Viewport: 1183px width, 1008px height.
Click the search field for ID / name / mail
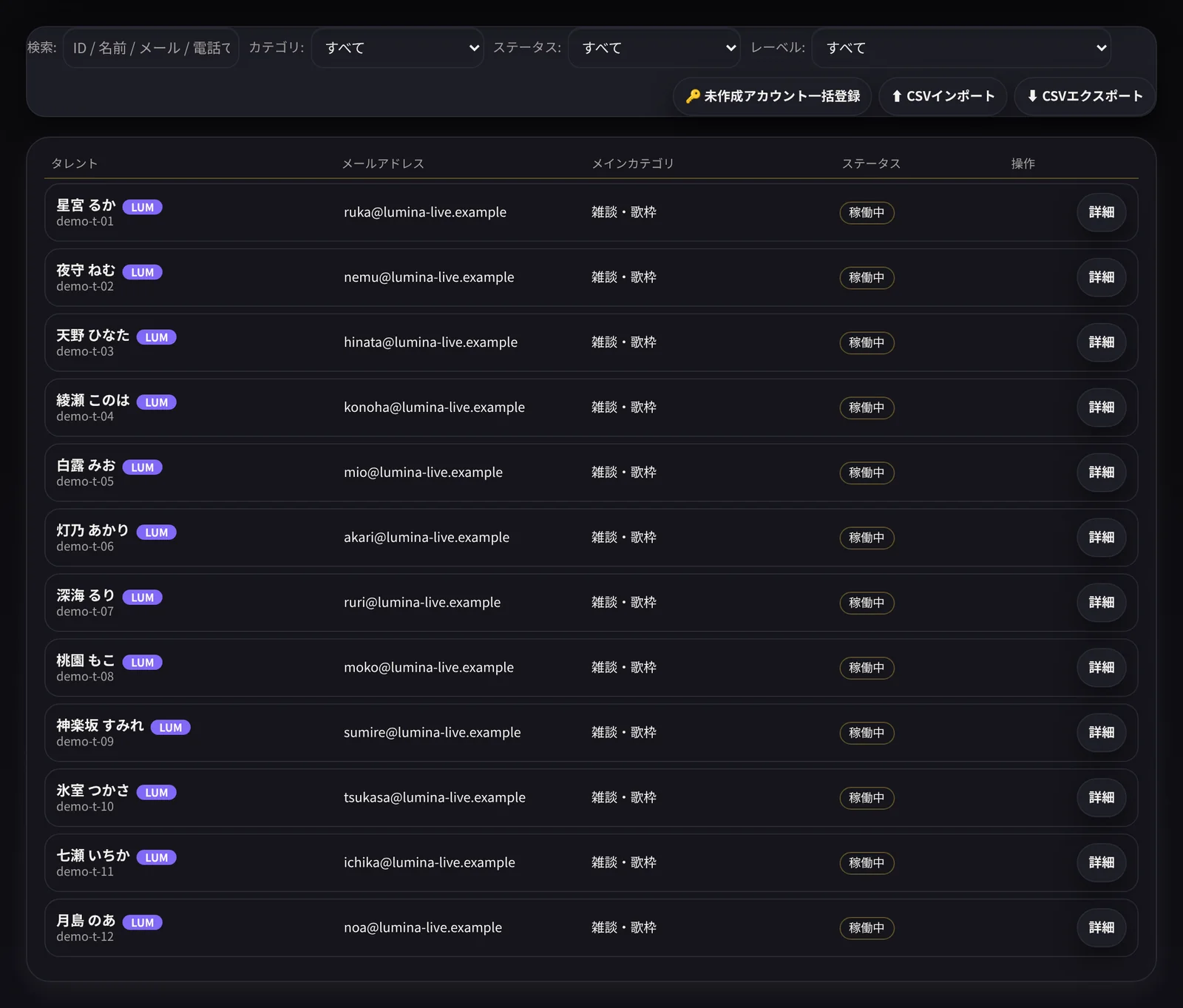(x=151, y=48)
